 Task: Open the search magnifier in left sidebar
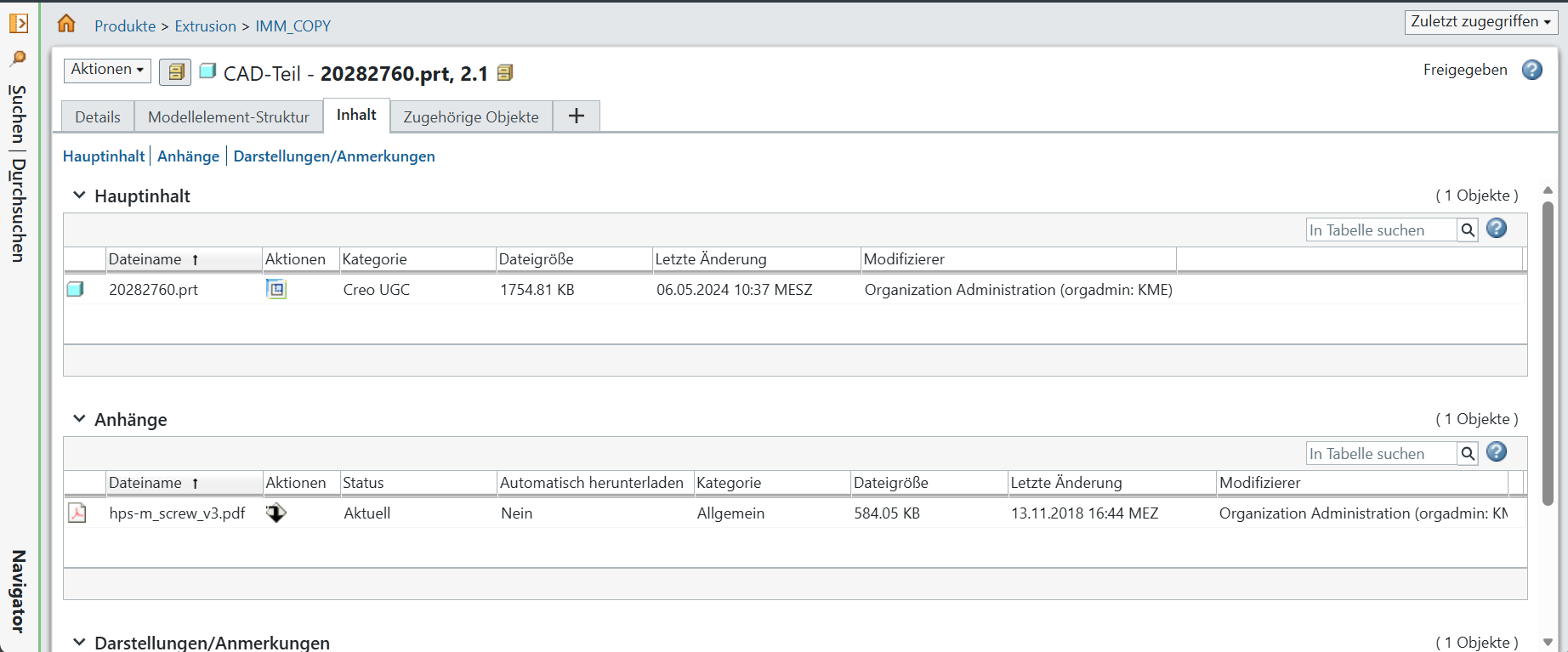(x=18, y=59)
